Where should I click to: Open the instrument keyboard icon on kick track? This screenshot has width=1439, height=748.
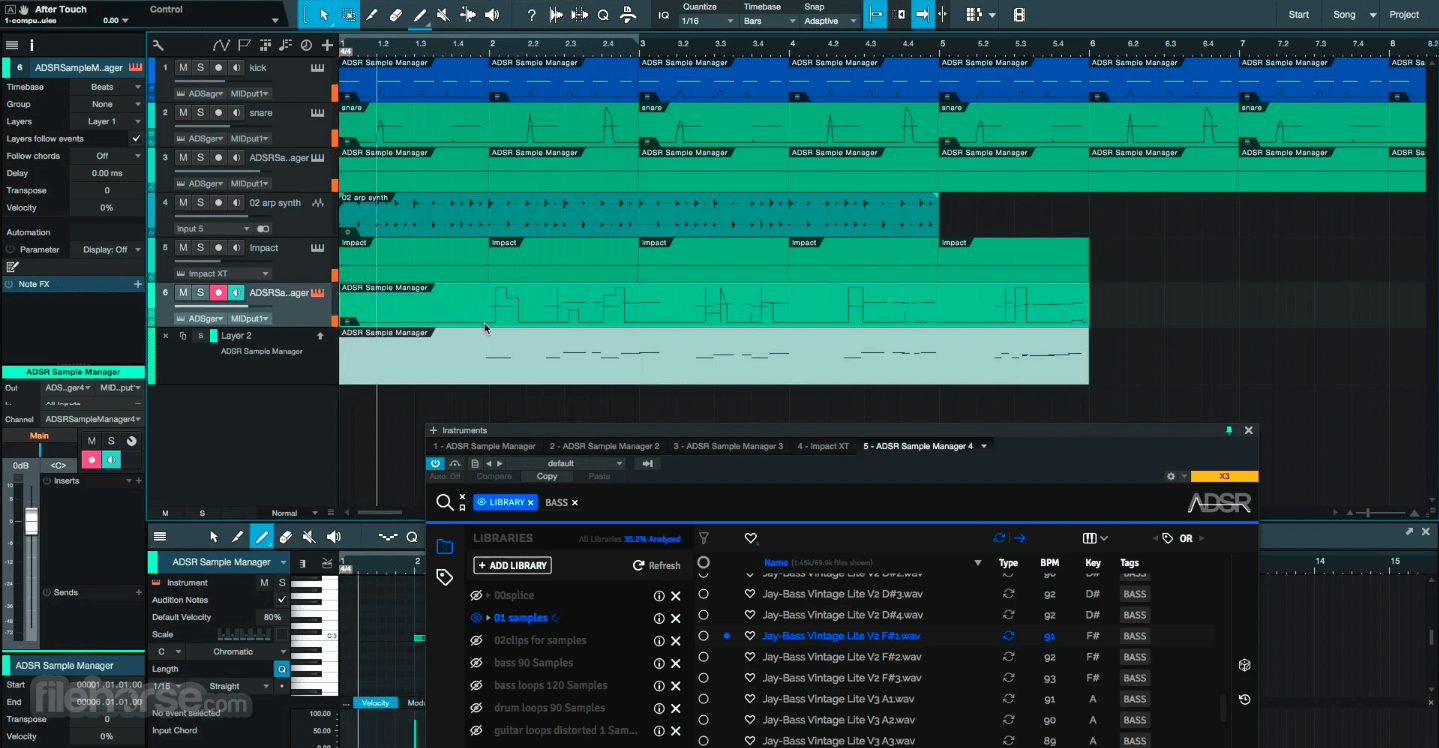(317, 68)
